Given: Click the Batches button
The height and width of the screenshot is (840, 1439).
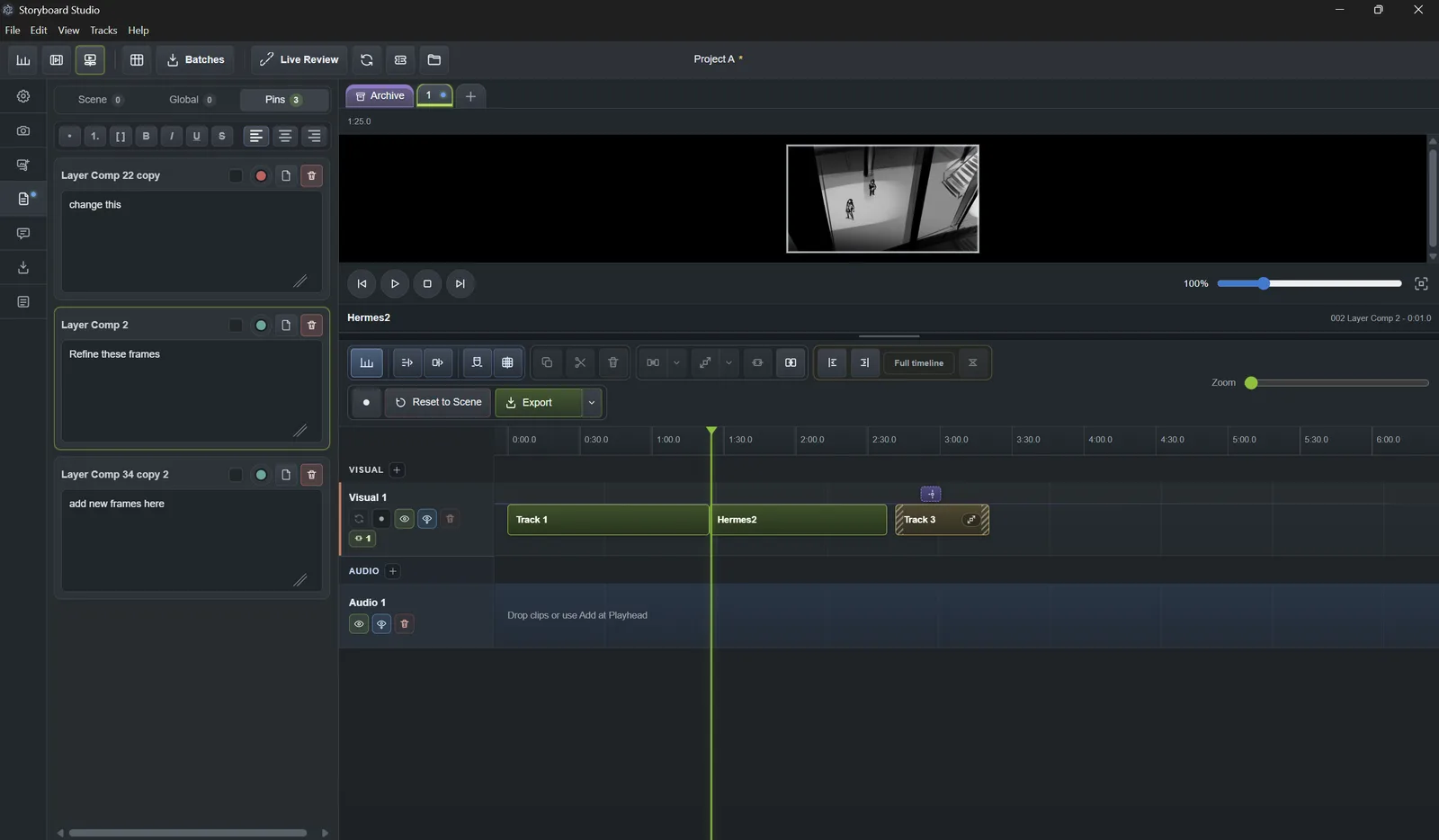Looking at the screenshot, I should pyautogui.click(x=195, y=59).
